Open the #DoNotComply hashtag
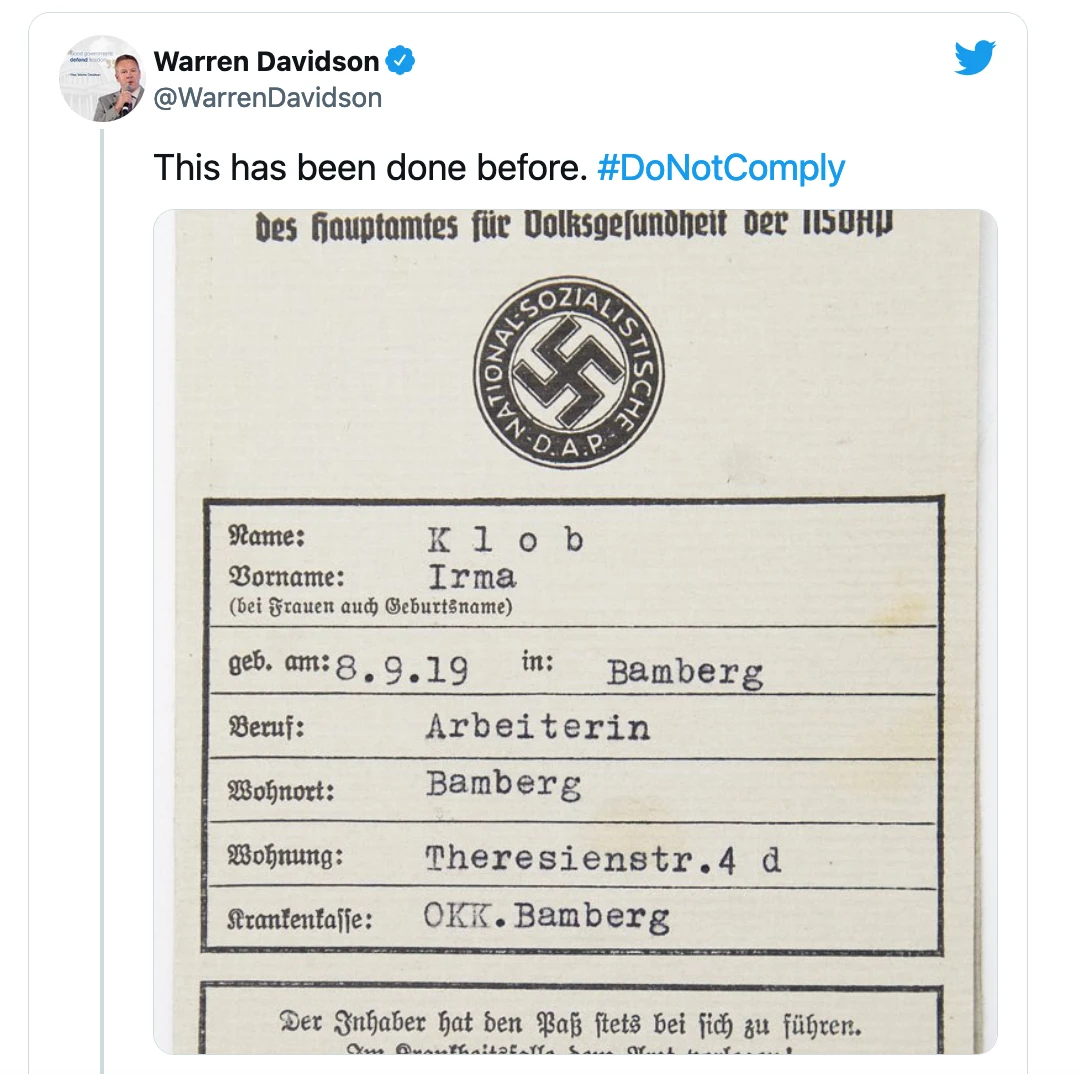Image resolution: width=1082 pixels, height=1074 pixels. coord(720,167)
